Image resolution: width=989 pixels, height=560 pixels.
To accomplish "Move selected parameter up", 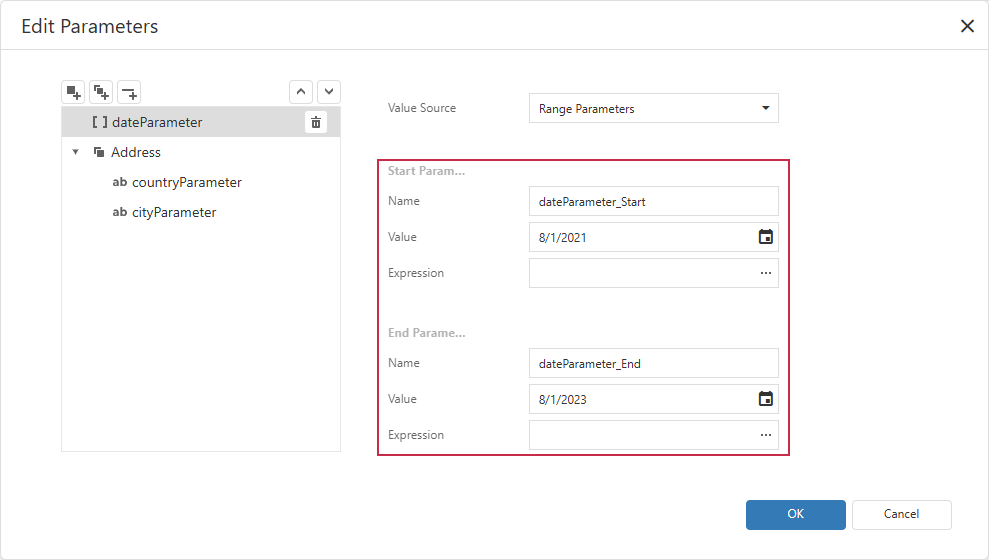I will click(301, 92).
